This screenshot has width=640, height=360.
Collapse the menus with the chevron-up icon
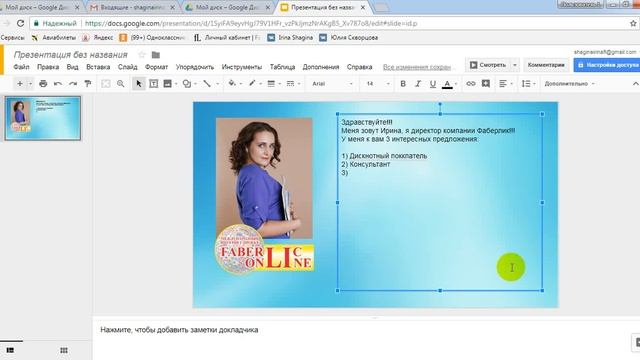pyautogui.click(x=636, y=84)
